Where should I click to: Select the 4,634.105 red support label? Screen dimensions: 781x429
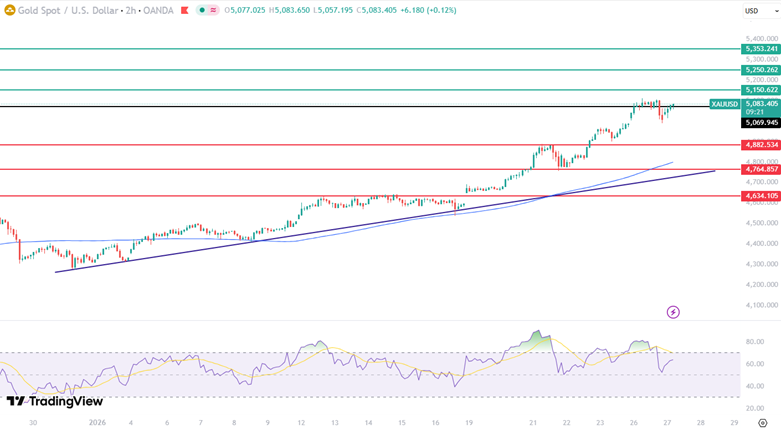760,196
